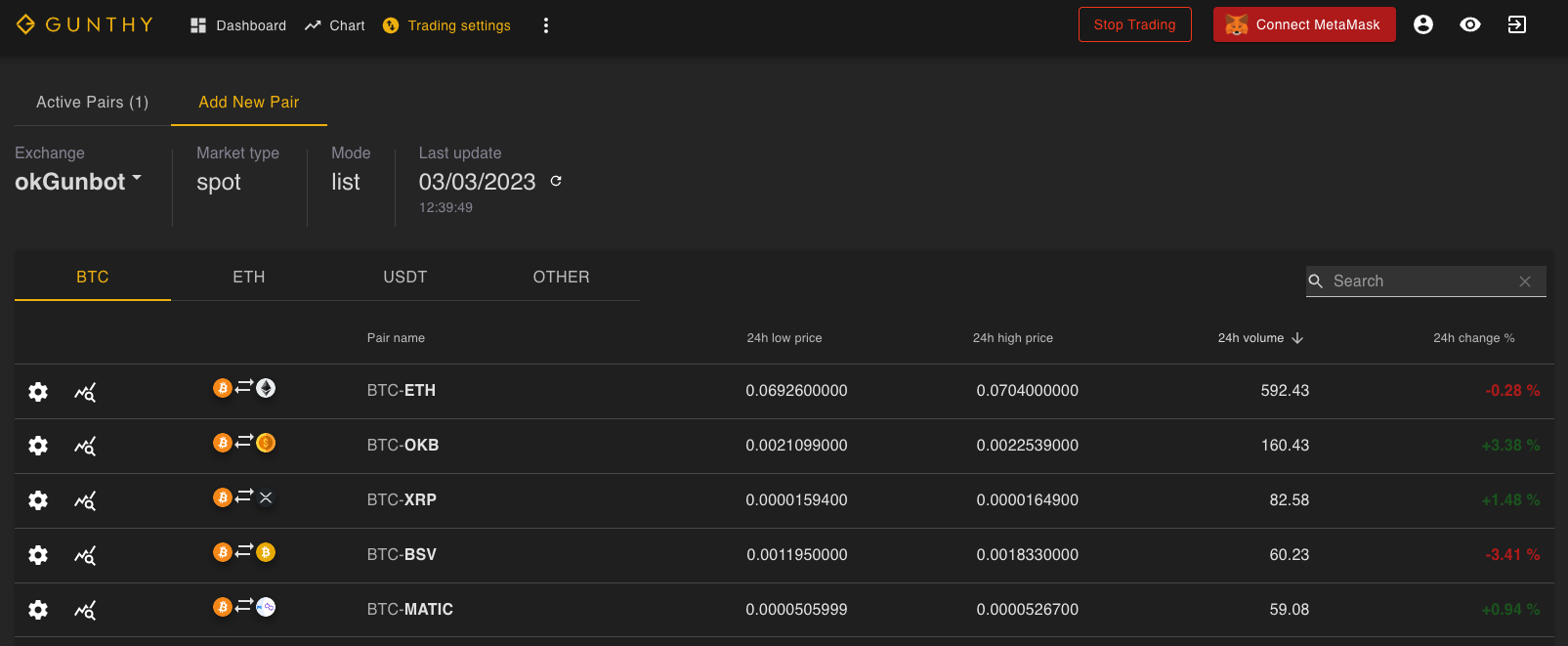Sort by 24h low price header
This screenshot has width=1568, height=646.
(x=784, y=338)
